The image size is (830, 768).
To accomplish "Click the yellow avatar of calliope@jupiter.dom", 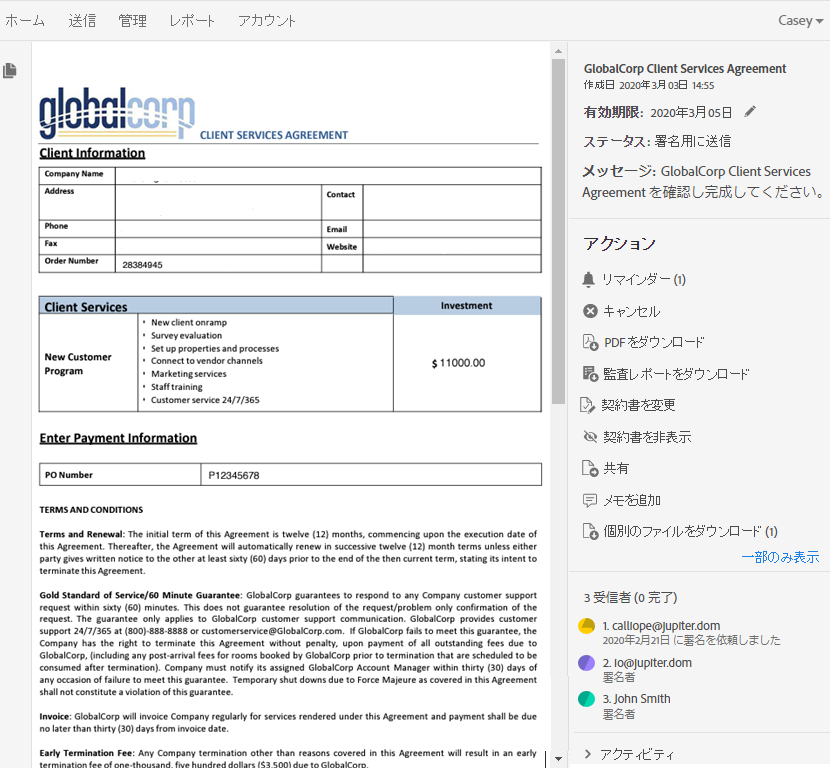I will pyautogui.click(x=587, y=626).
